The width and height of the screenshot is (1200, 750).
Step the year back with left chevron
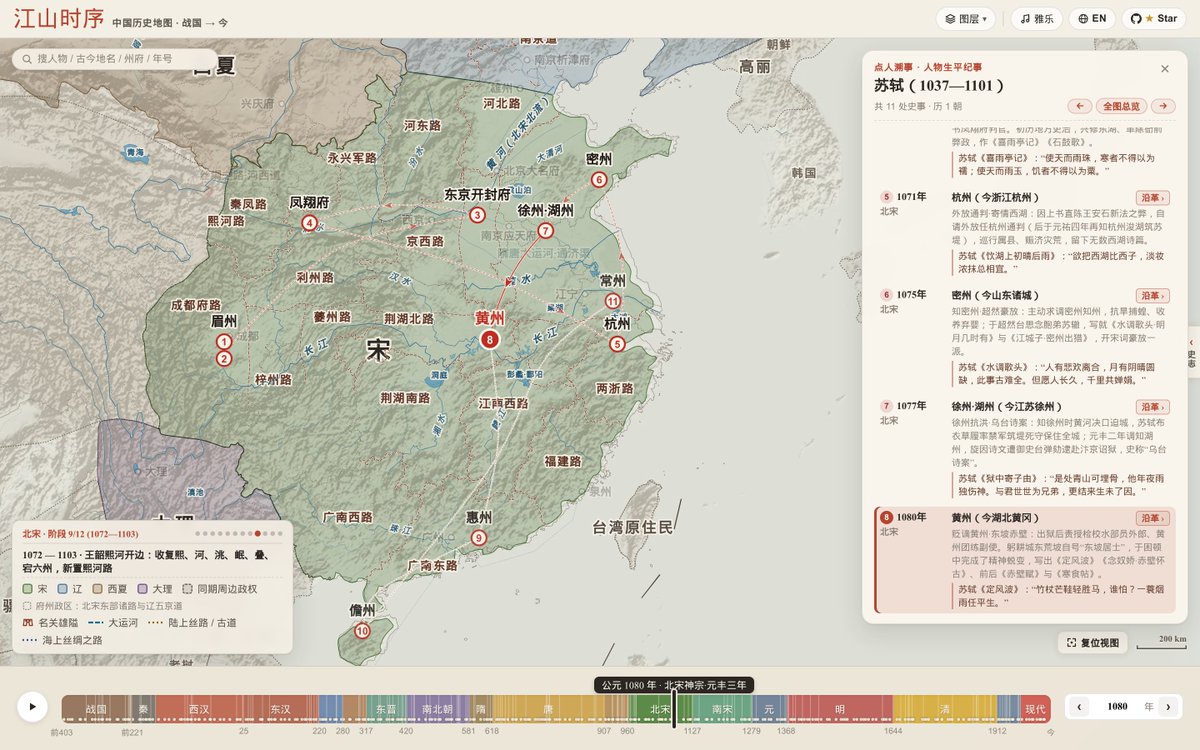[1079, 706]
